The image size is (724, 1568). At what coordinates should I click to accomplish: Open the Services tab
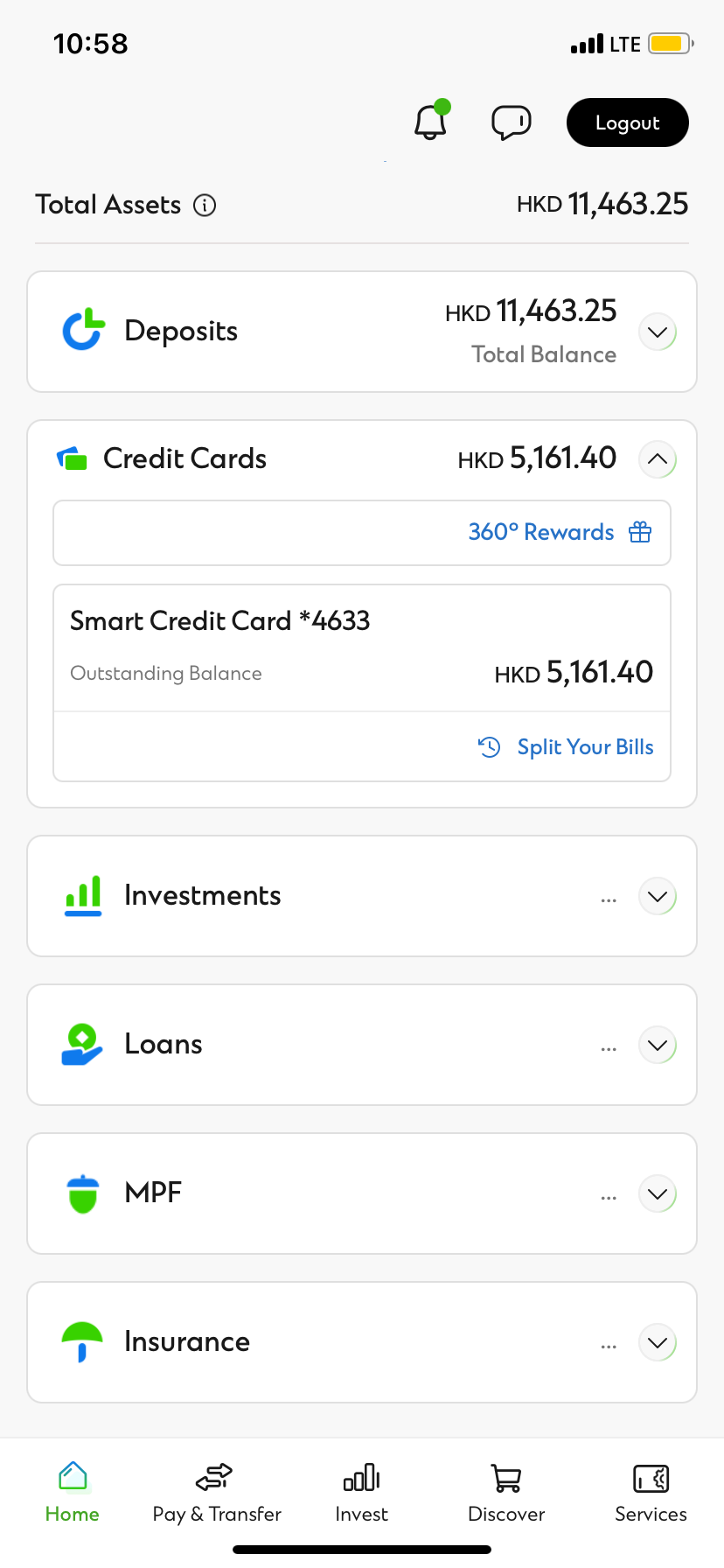tap(651, 1493)
